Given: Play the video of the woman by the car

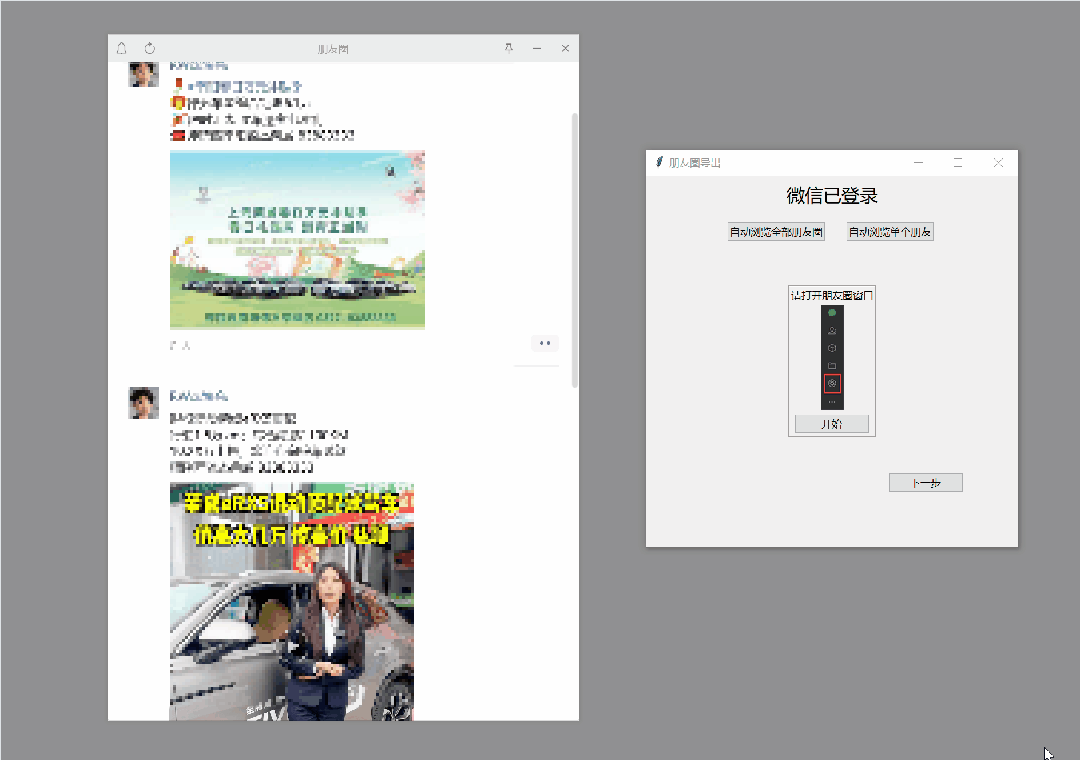Looking at the screenshot, I should (x=290, y=600).
